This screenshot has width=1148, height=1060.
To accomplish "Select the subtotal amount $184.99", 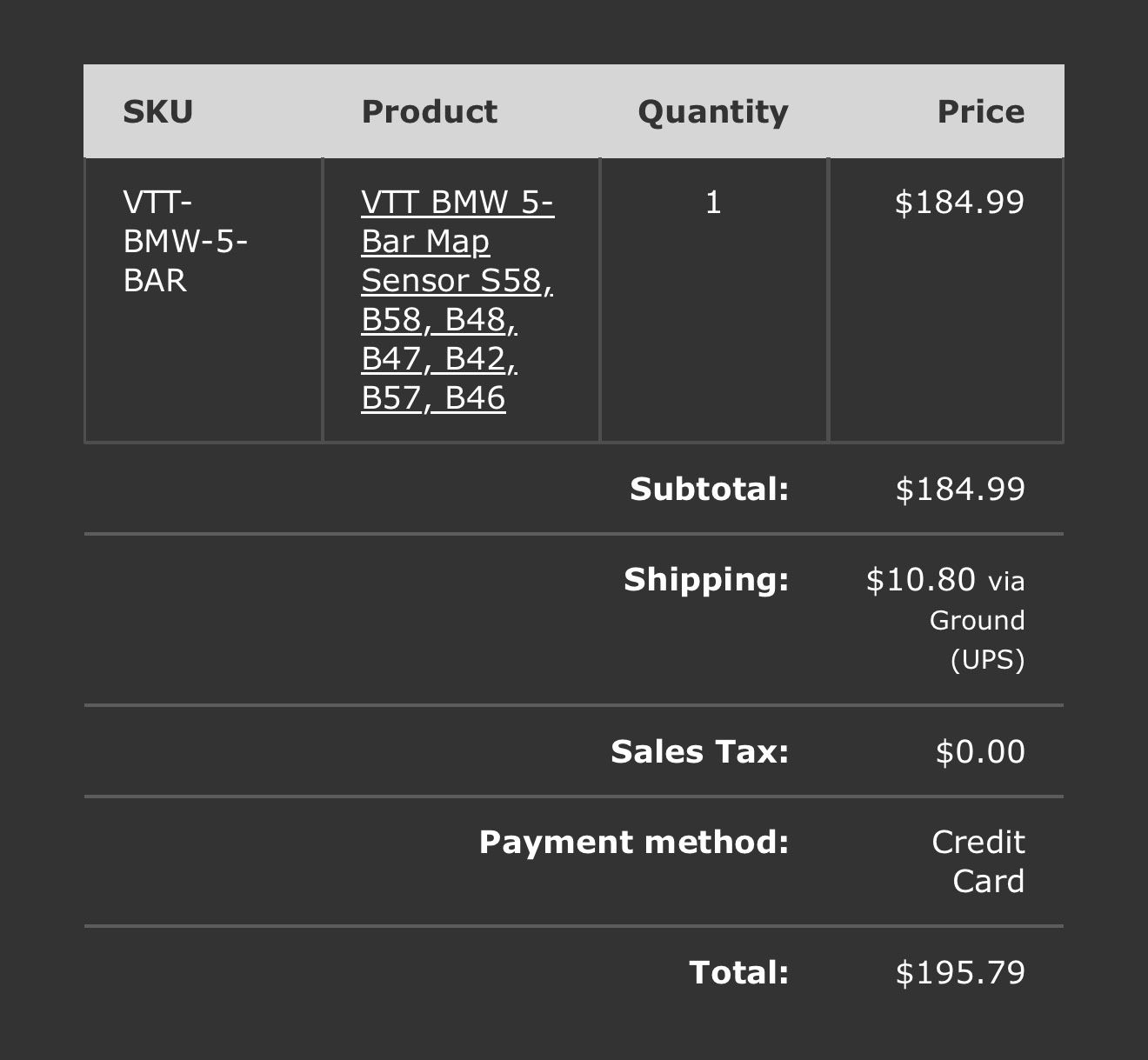I will tap(959, 489).
